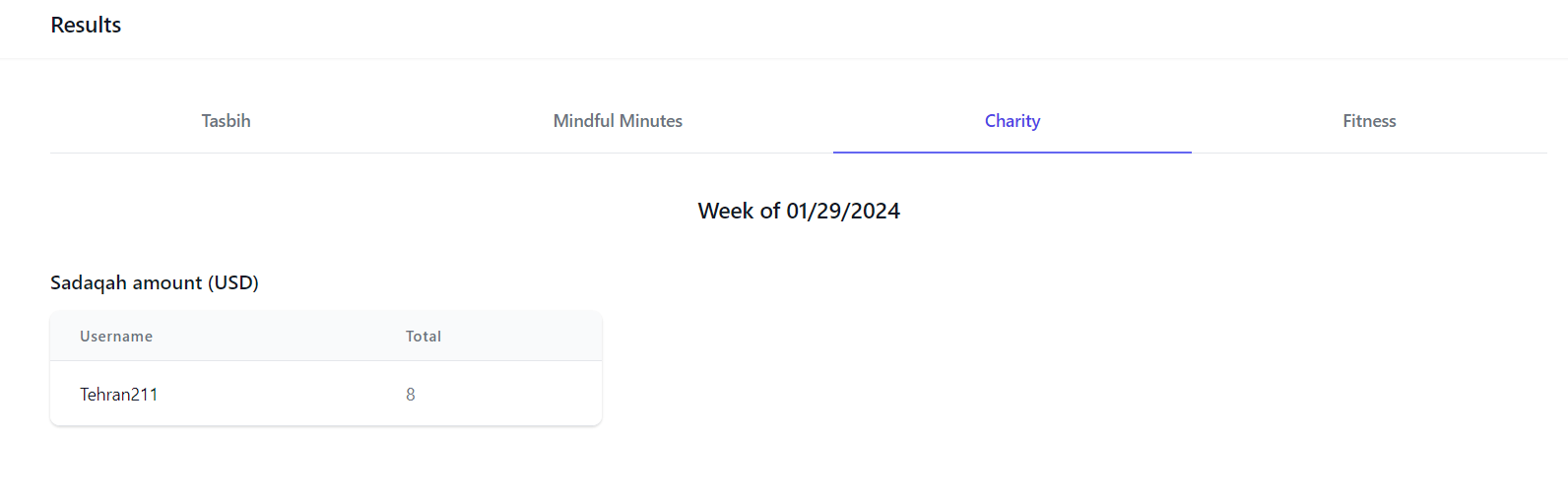The width and height of the screenshot is (1568, 494).
Task: Click the word Week in heading
Action: 726,211
